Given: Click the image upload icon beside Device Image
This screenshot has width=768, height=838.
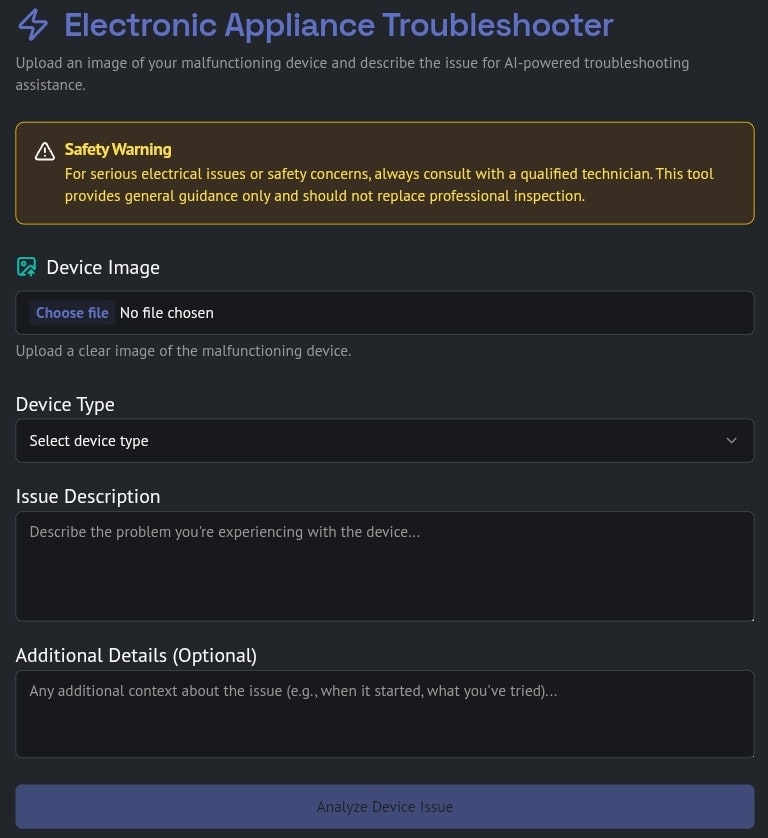Looking at the screenshot, I should coord(27,267).
